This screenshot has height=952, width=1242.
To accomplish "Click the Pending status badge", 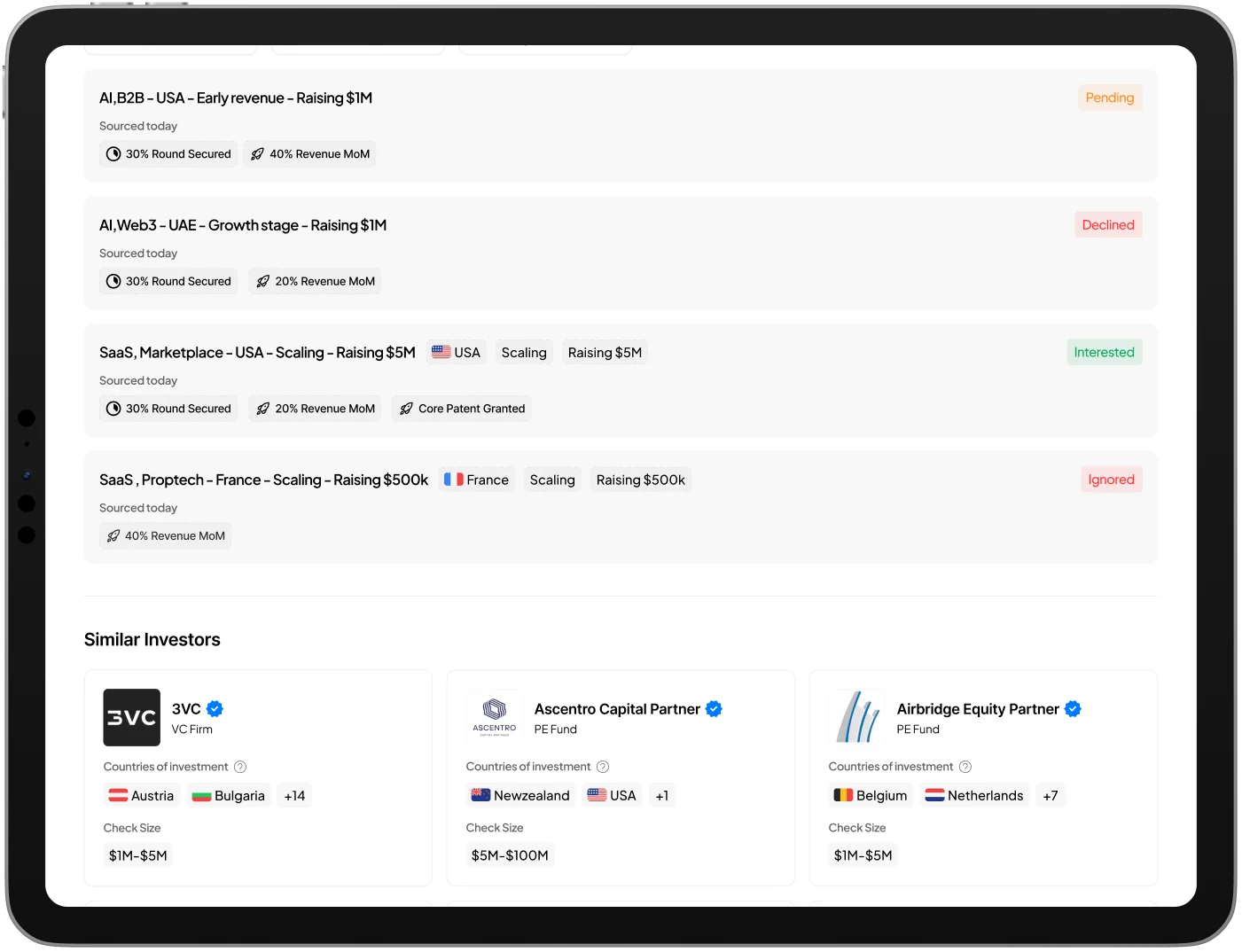I will [x=1110, y=98].
